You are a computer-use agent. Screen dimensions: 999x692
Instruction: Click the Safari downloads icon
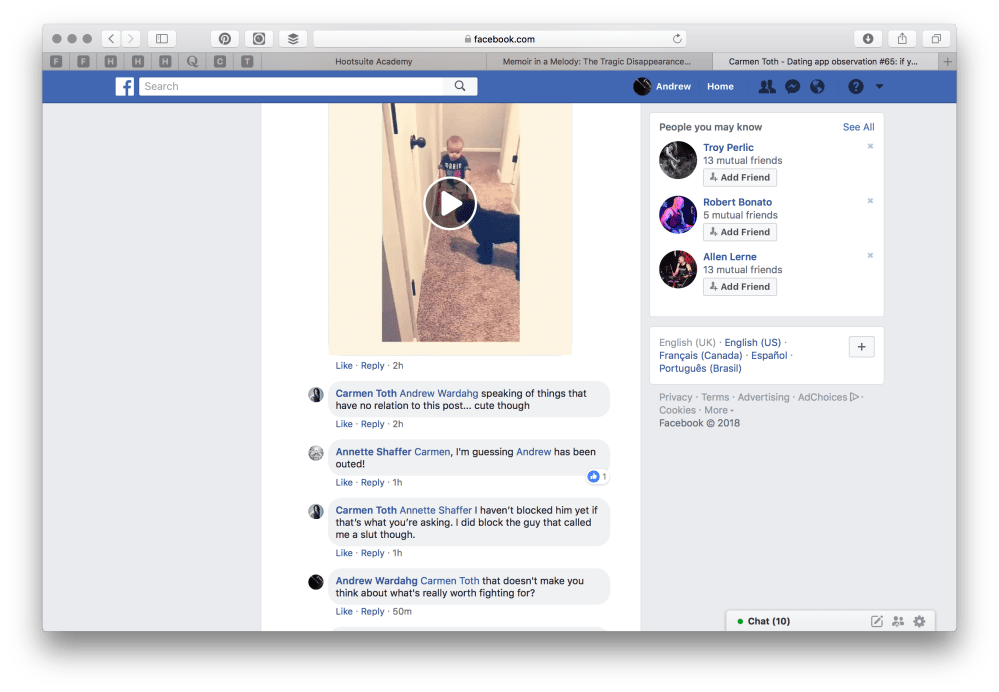[867, 39]
